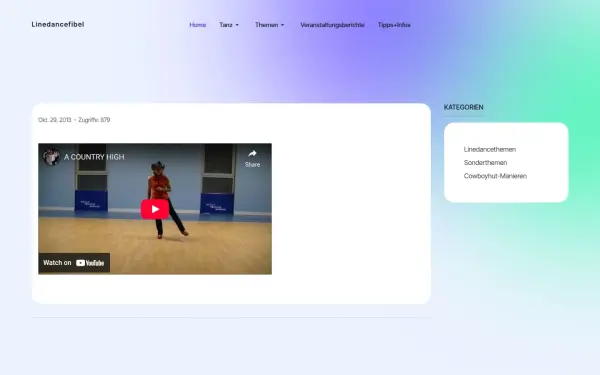Click the Zugriffe: 879 text

tap(94, 120)
